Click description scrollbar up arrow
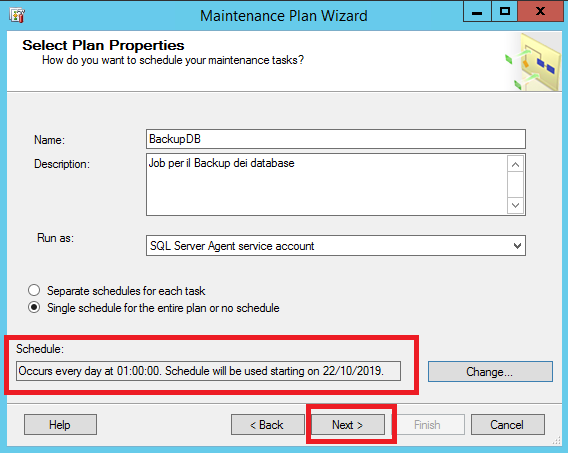568x453 pixels. (515, 165)
